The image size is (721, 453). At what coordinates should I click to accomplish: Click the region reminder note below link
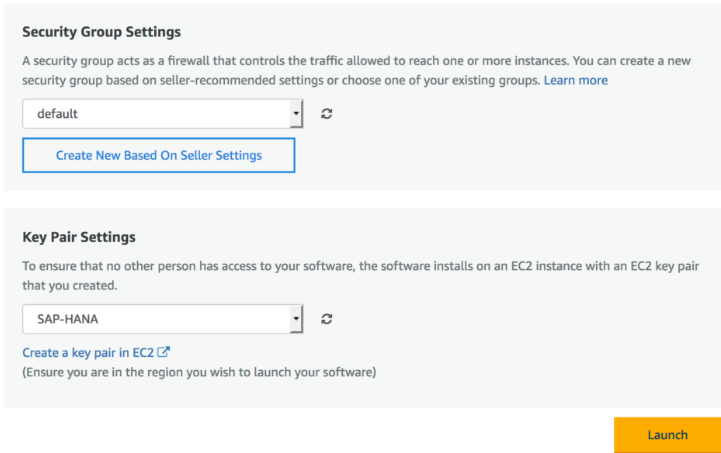tap(199, 372)
